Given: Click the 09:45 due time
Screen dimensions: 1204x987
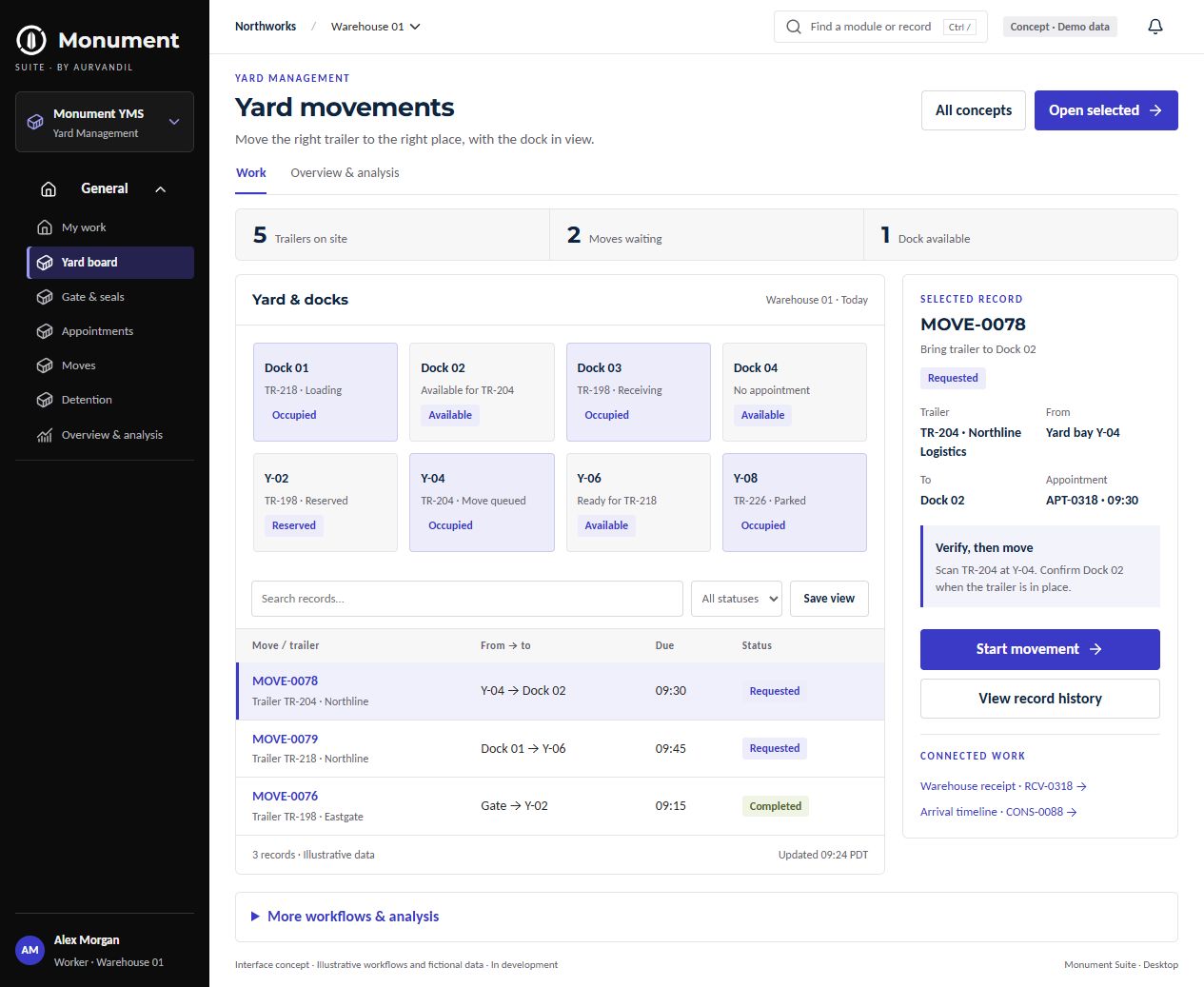Looking at the screenshot, I should point(670,749).
